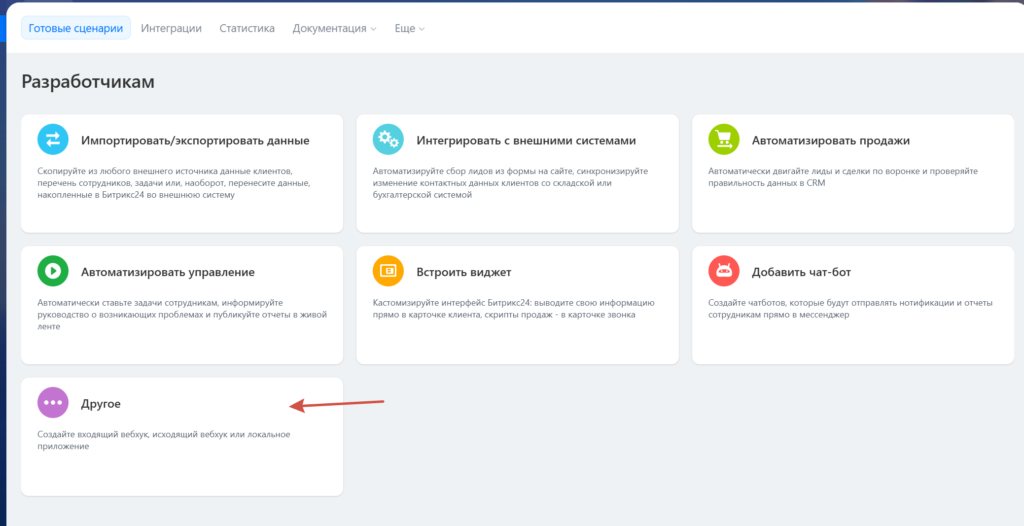Open the Автоматизировать управление card

pyautogui.click(x=168, y=272)
